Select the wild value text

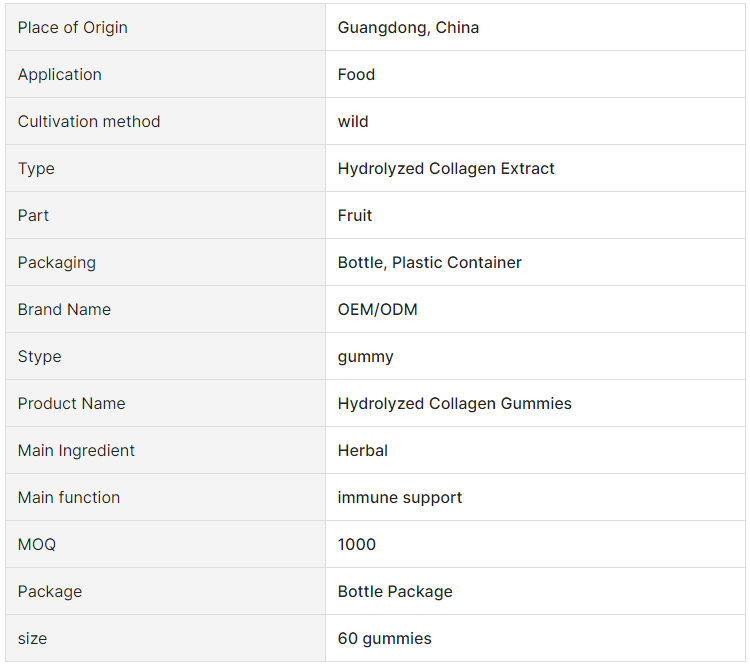click(353, 122)
